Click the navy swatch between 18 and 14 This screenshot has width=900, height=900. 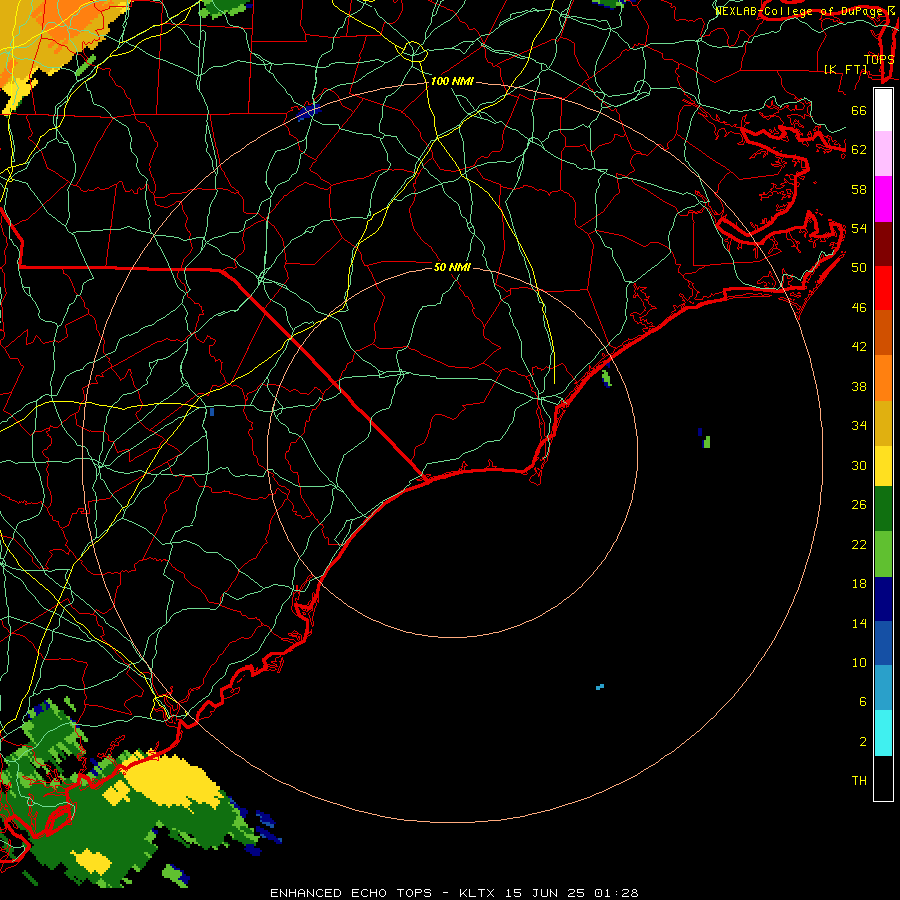pyautogui.click(x=883, y=599)
